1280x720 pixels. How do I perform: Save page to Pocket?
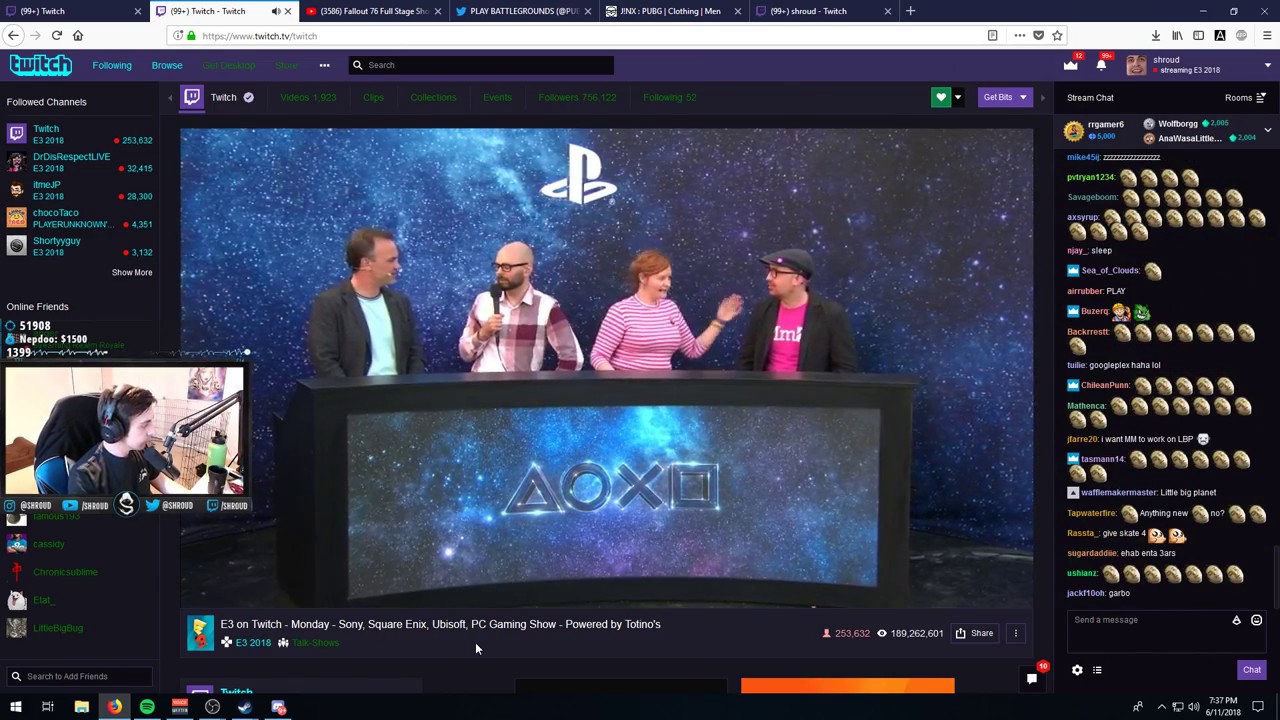point(1038,35)
